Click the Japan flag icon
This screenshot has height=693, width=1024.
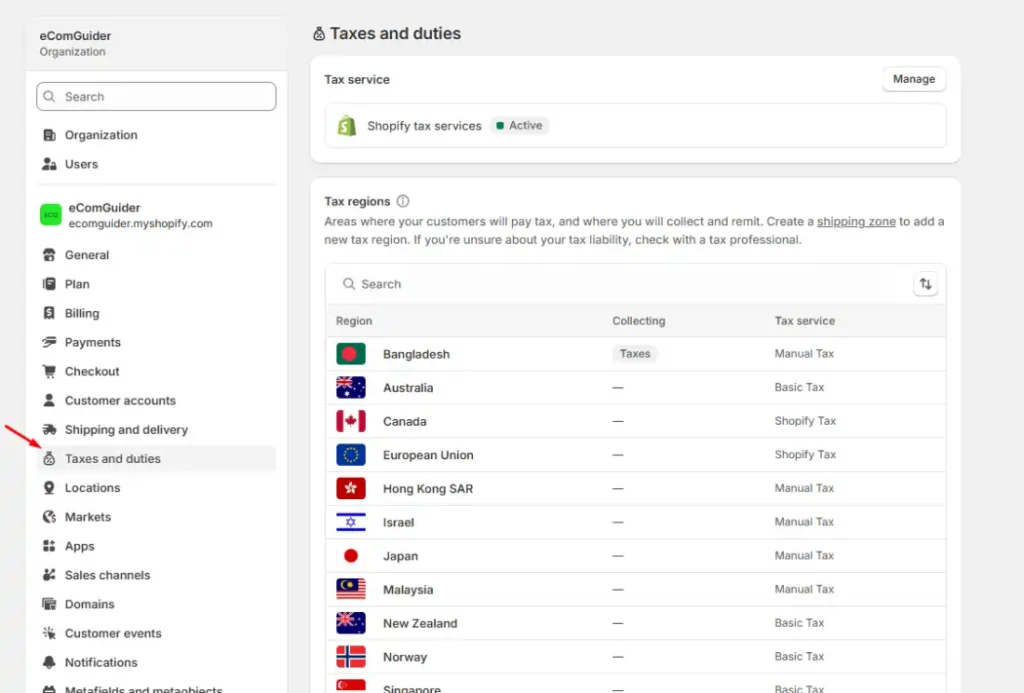click(351, 556)
